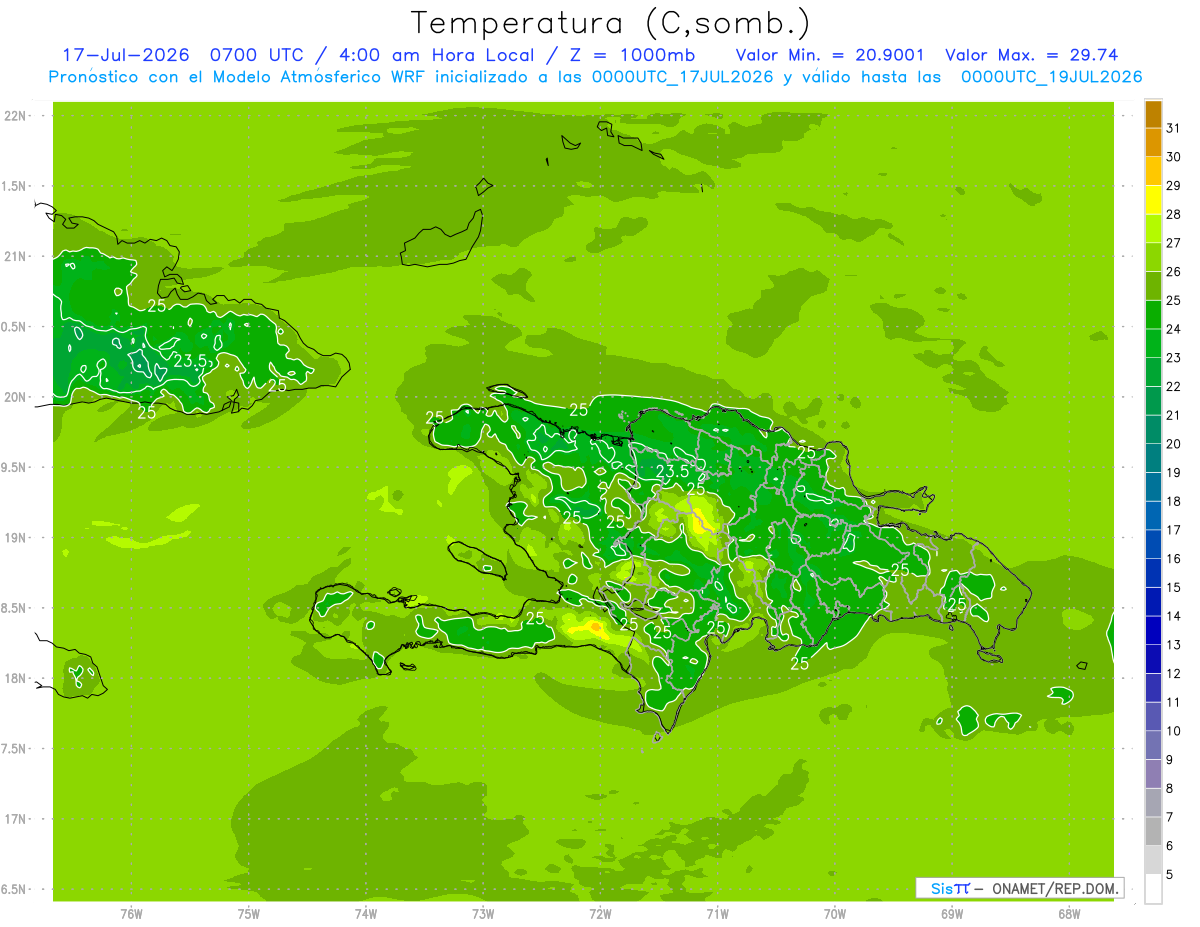Click the "Valor Min. = 20.9001" readout
This screenshot has height=927, width=1200.
click(830, 55)
